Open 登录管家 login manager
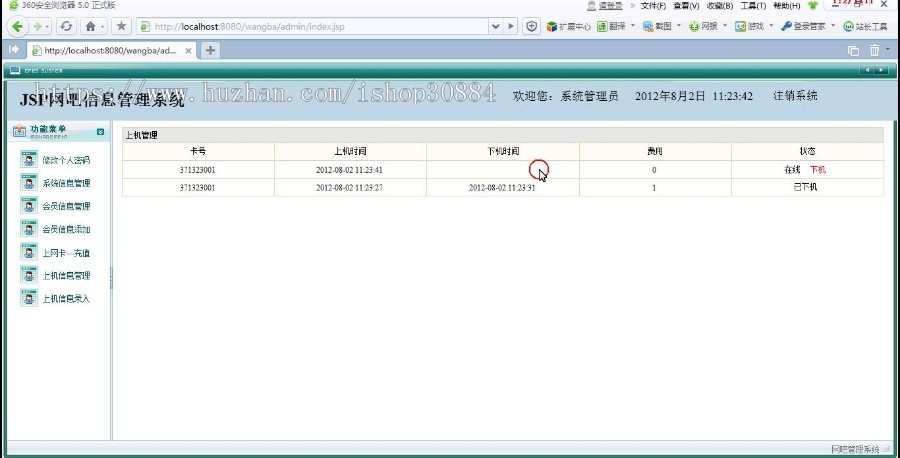The height and width of the screenshot is (458, 900). pos(804,26)
